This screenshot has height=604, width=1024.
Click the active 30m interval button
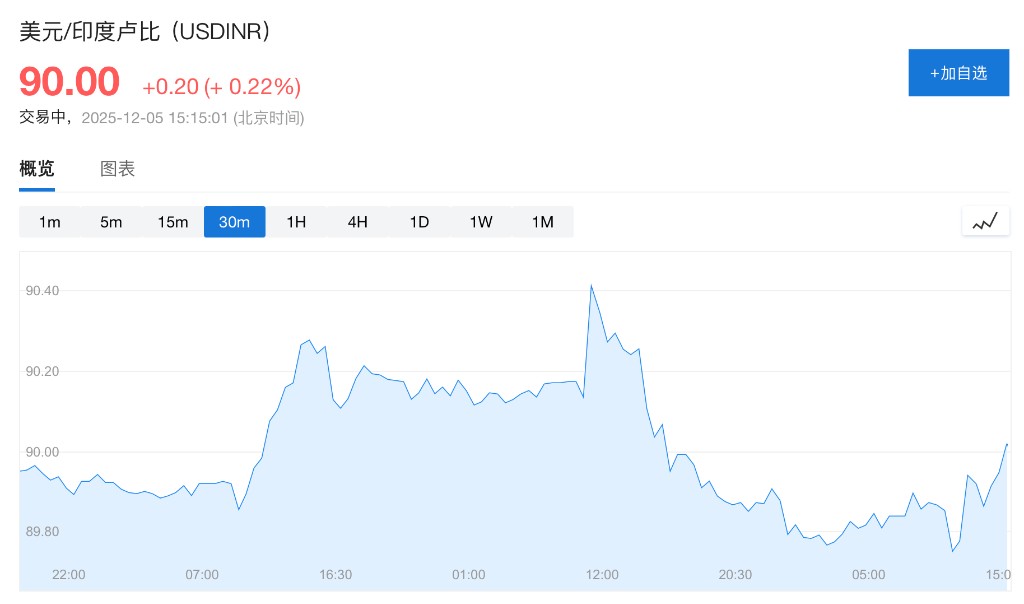(234, 222)
